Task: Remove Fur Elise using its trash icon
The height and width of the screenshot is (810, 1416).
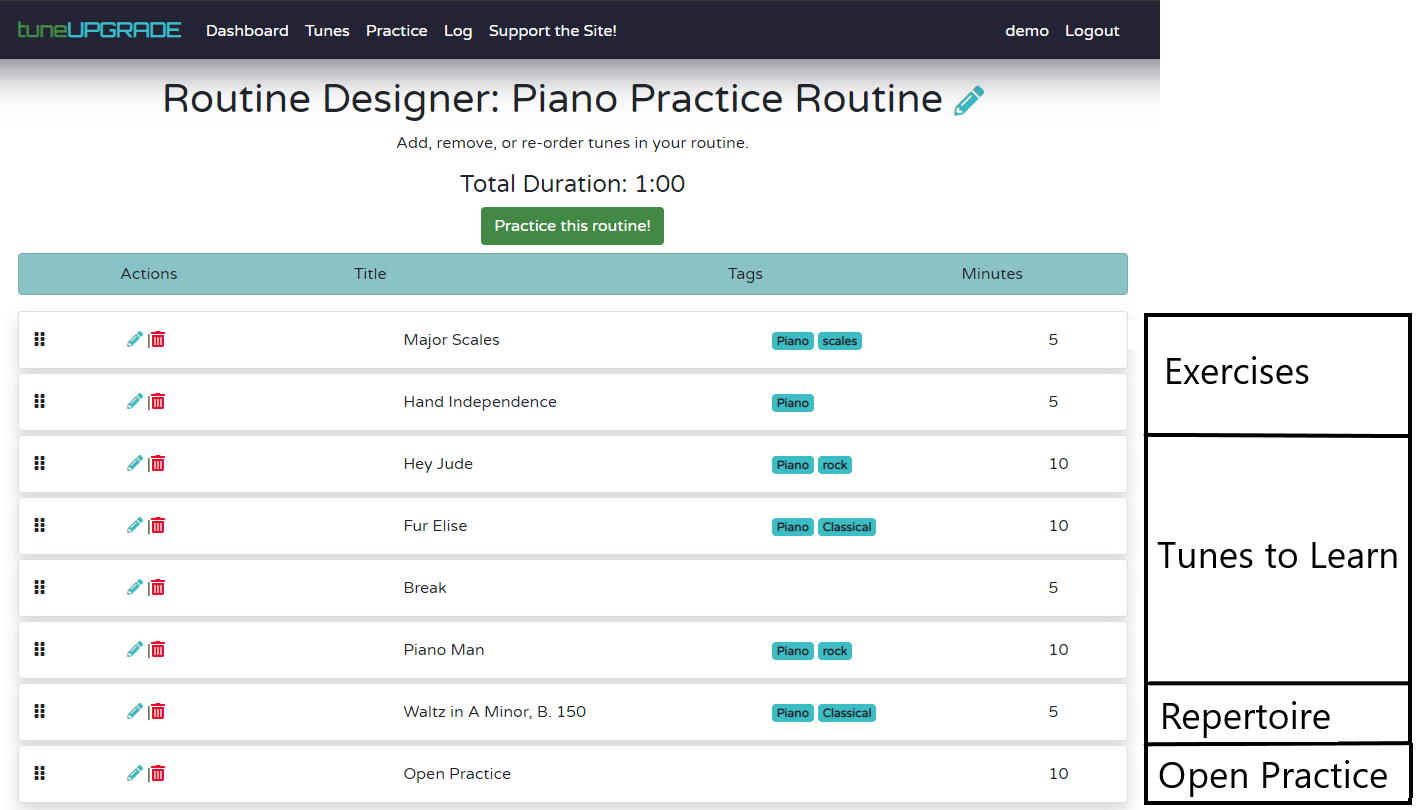Action: pos(158,525)
